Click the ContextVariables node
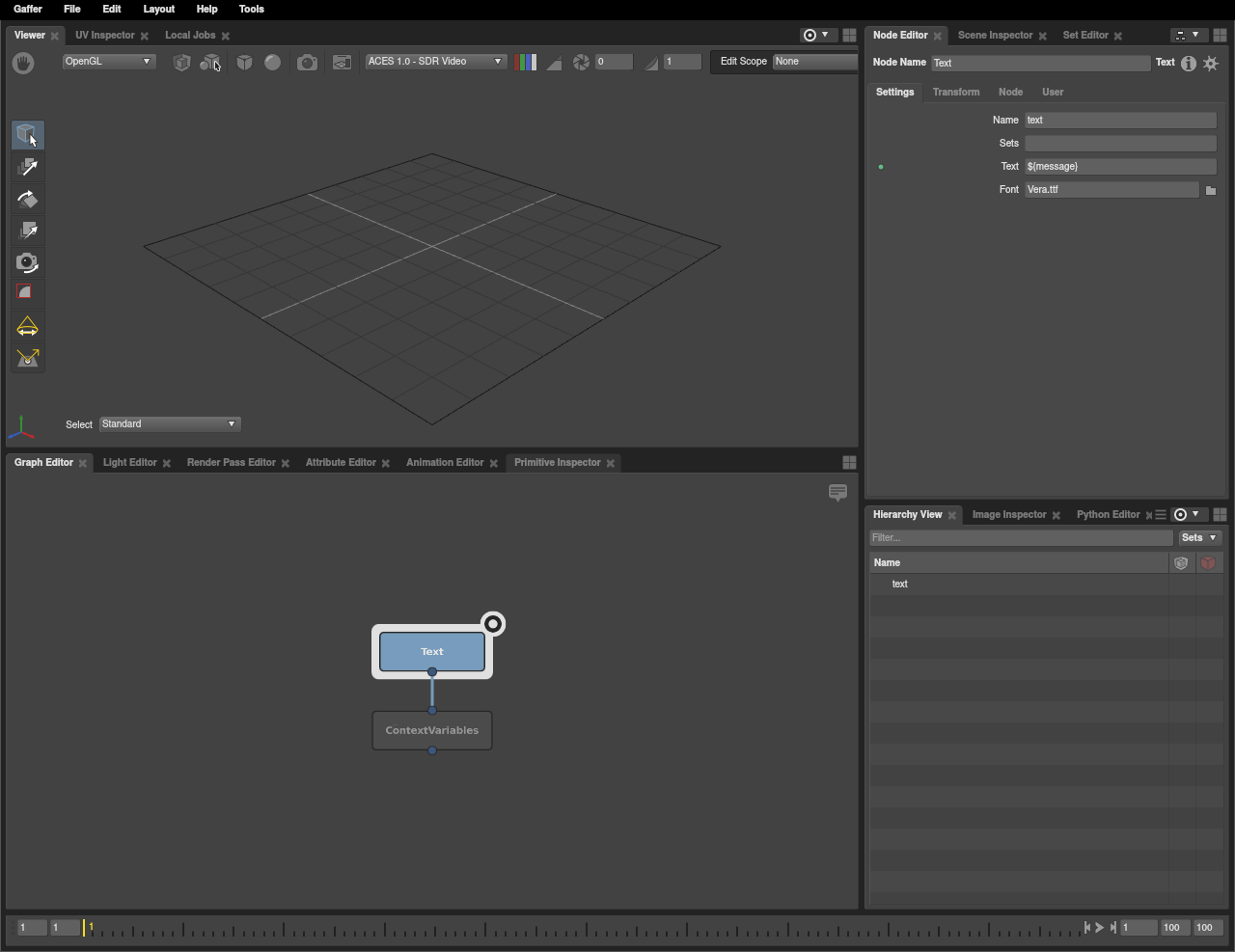 [432, 731]
